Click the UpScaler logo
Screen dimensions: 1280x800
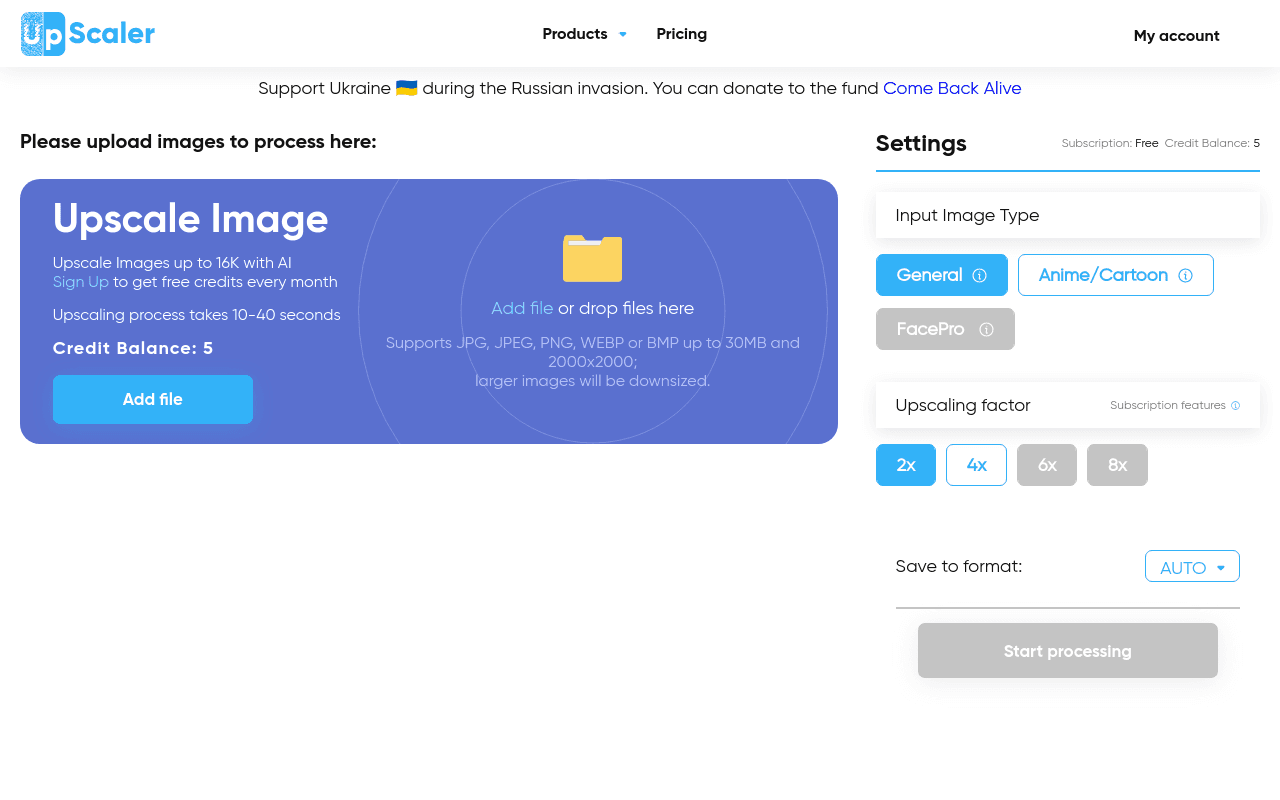(x=88, y=34)
